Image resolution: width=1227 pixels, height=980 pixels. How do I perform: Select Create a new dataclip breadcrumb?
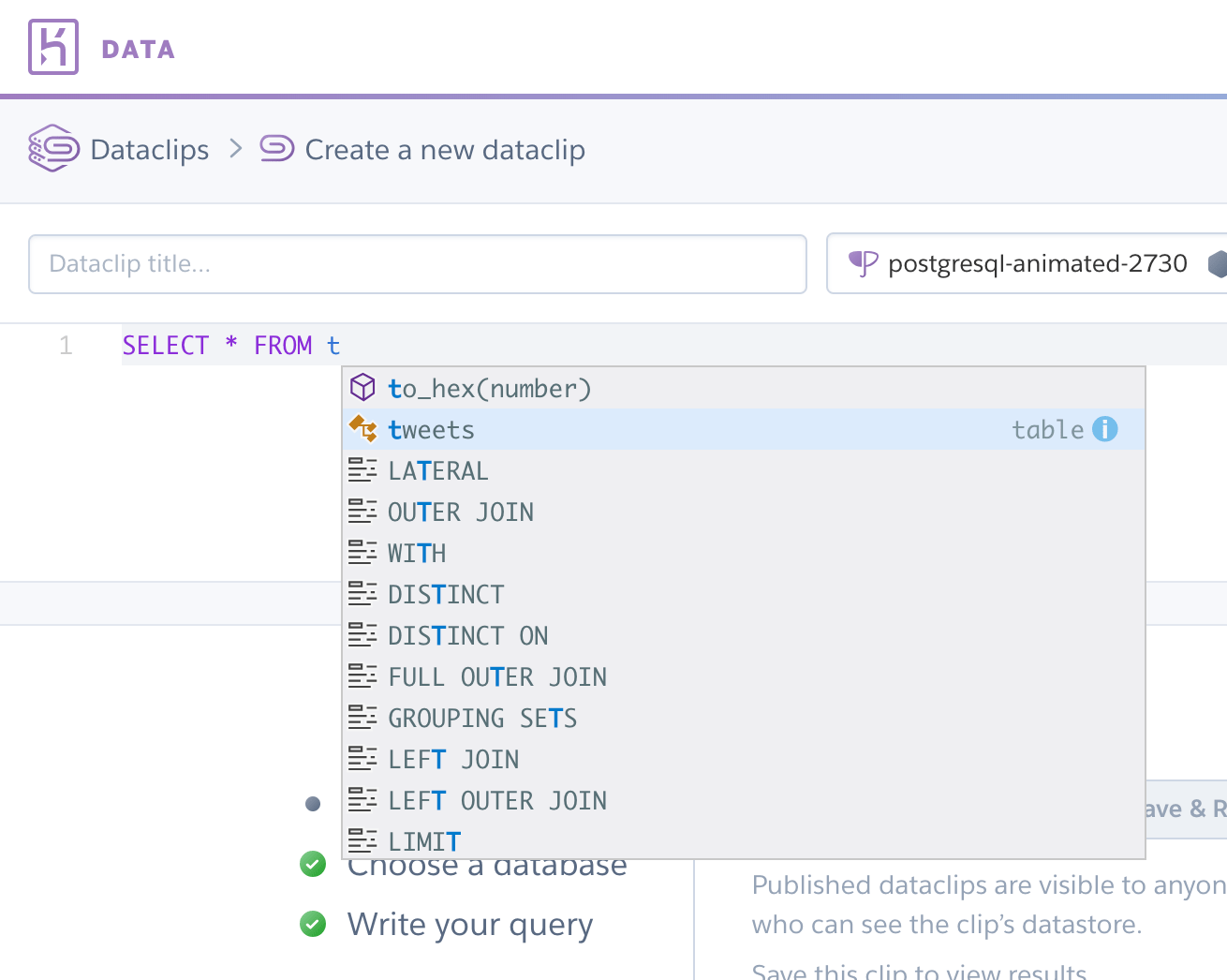pyautogui.click(x=445, y=150)
